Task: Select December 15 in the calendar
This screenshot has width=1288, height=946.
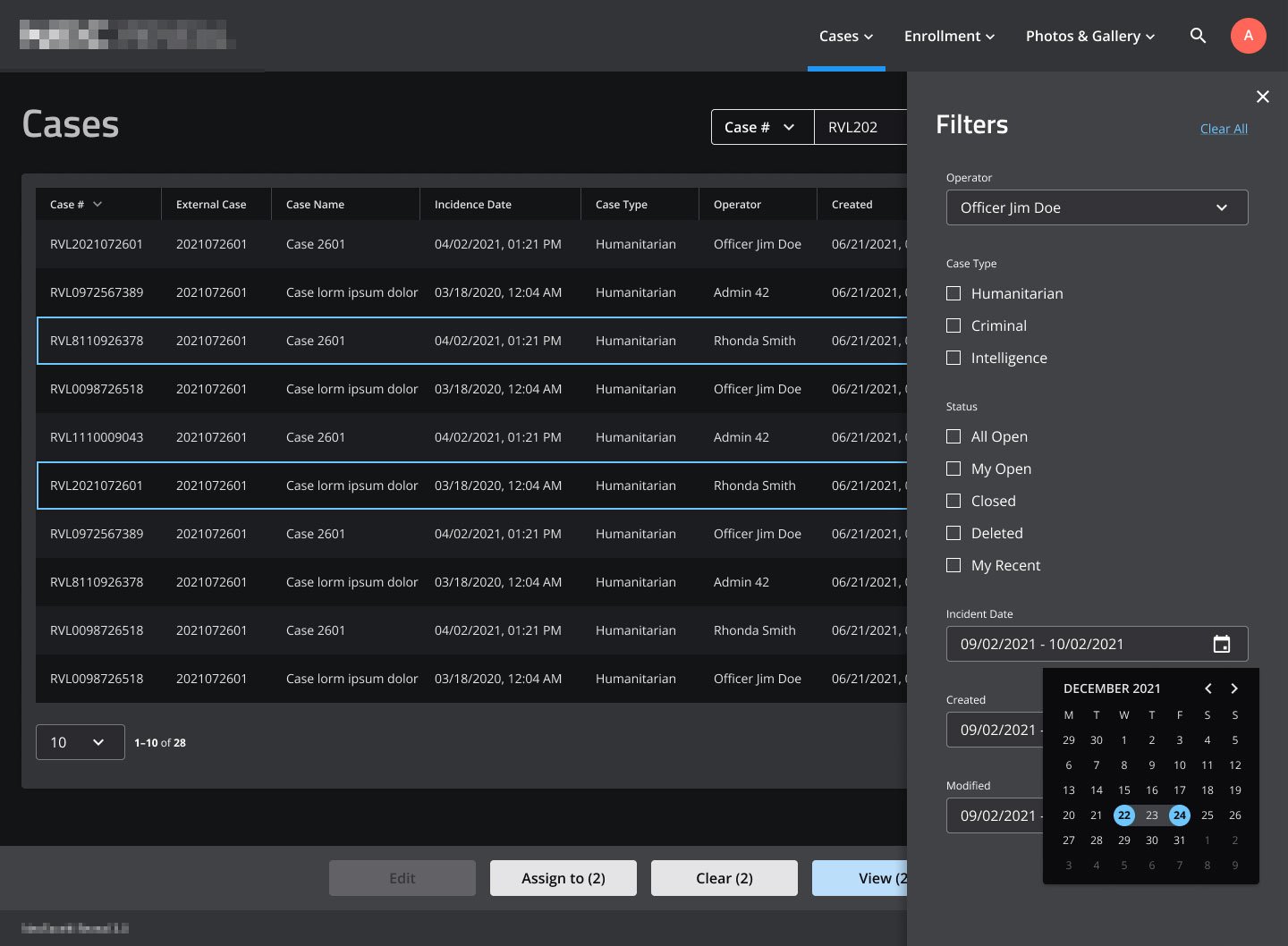Action: [1124, 790]
